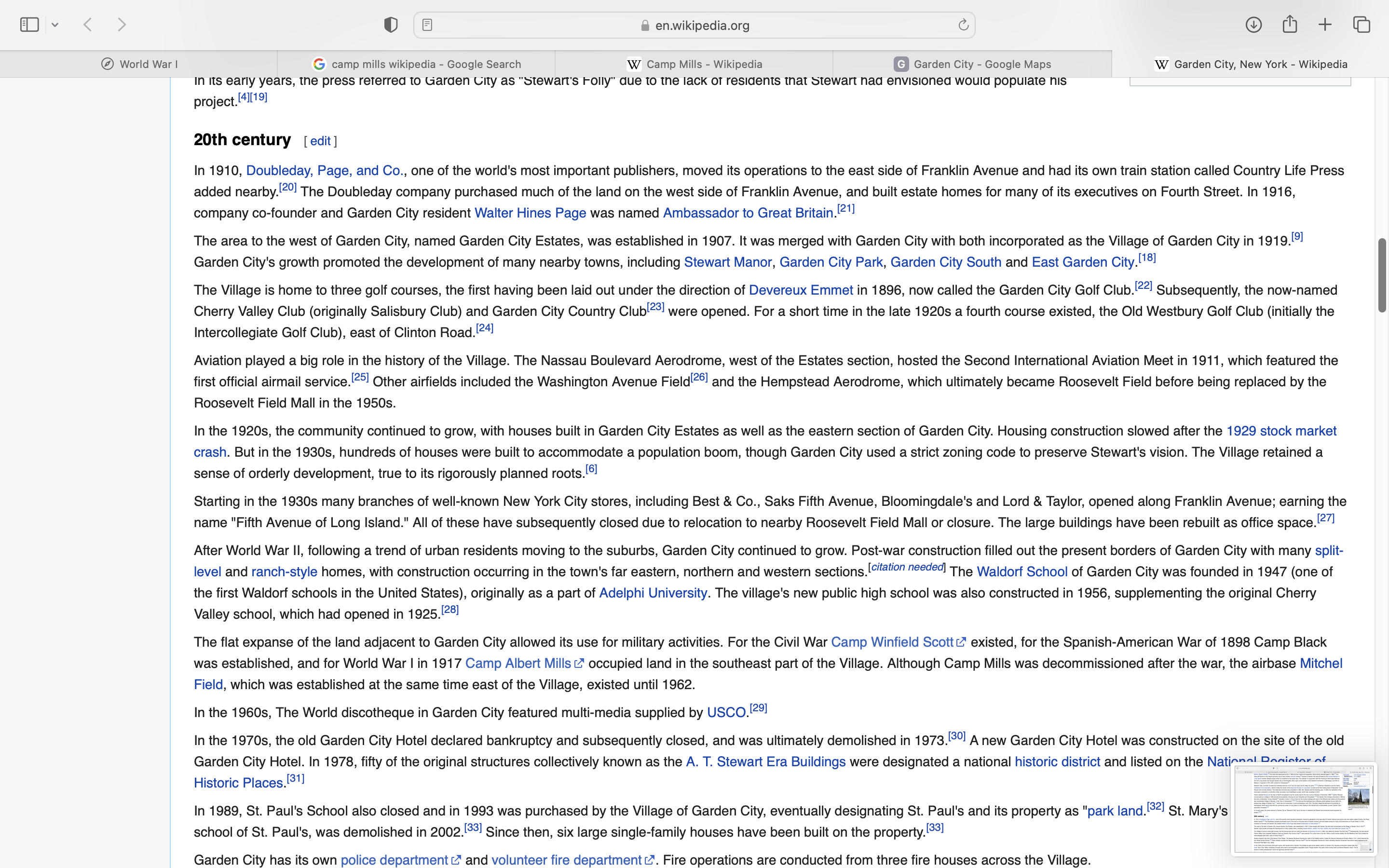Open the screenshot preview thumbnail
Screen dimensions: 1389x868
point(1304,808)
